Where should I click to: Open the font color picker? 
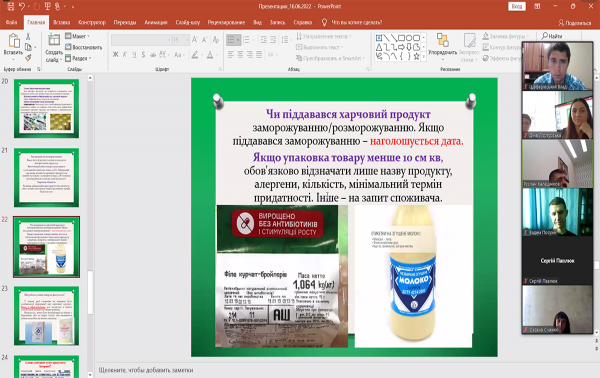click(x=210, y=55)
